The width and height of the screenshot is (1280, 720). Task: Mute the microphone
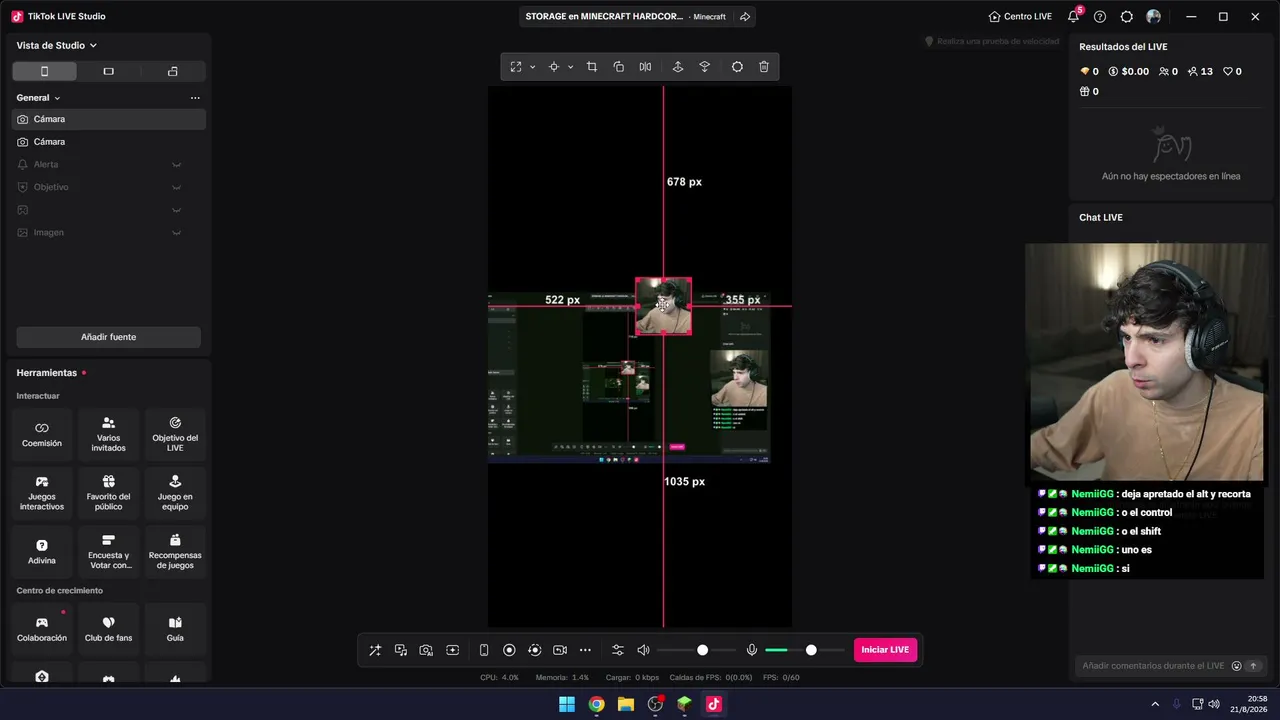(x=752, y=650)
